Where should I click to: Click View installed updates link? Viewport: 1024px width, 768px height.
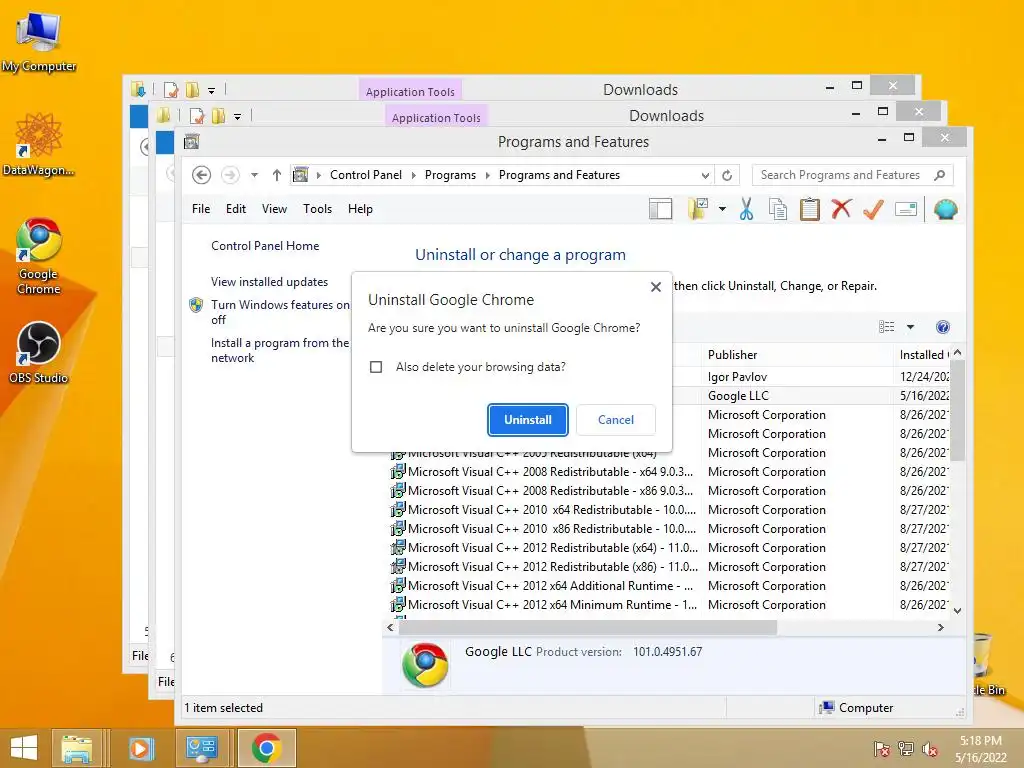click(269, 281)
